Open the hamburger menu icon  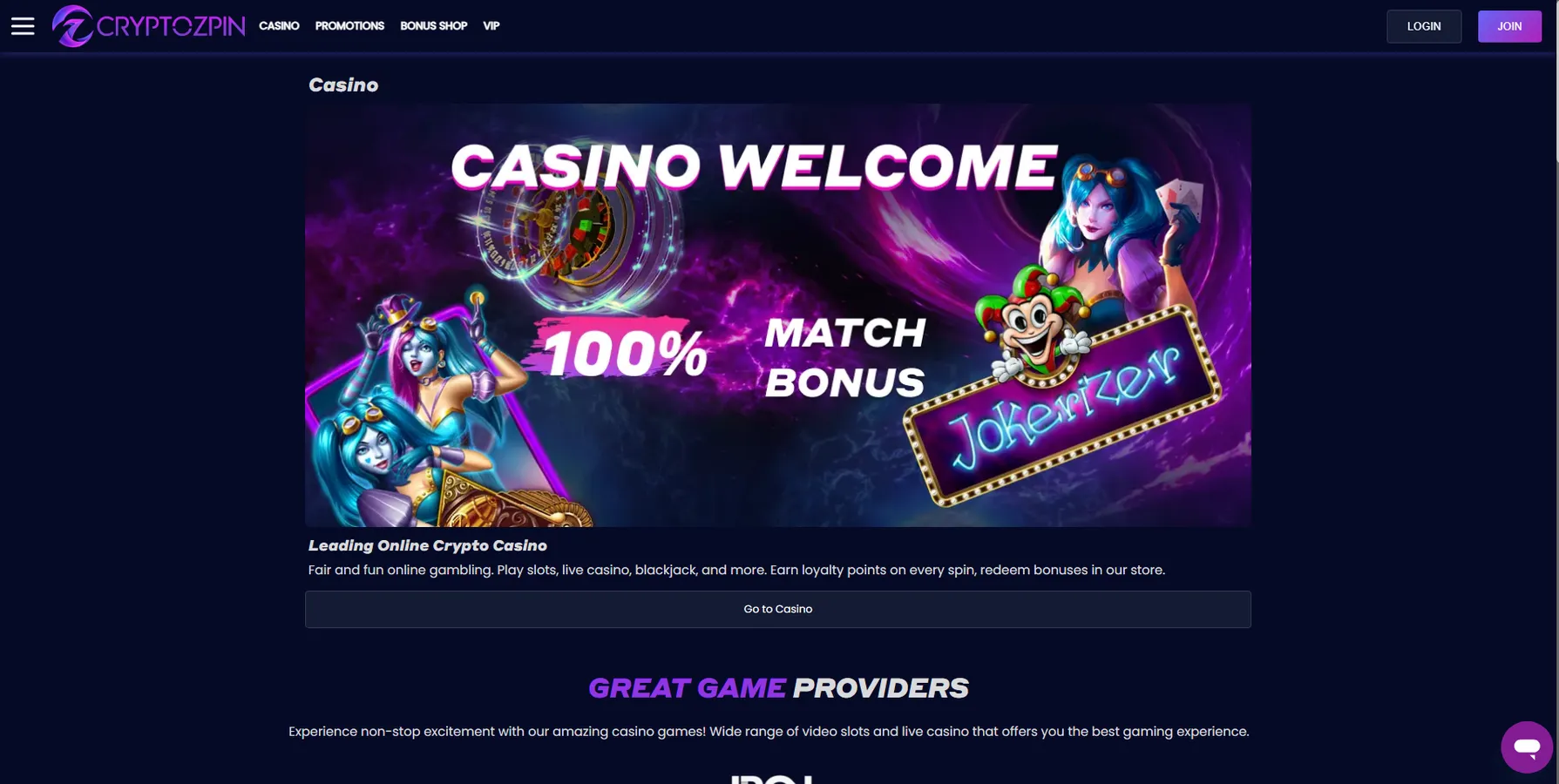[x=23, y=26]
